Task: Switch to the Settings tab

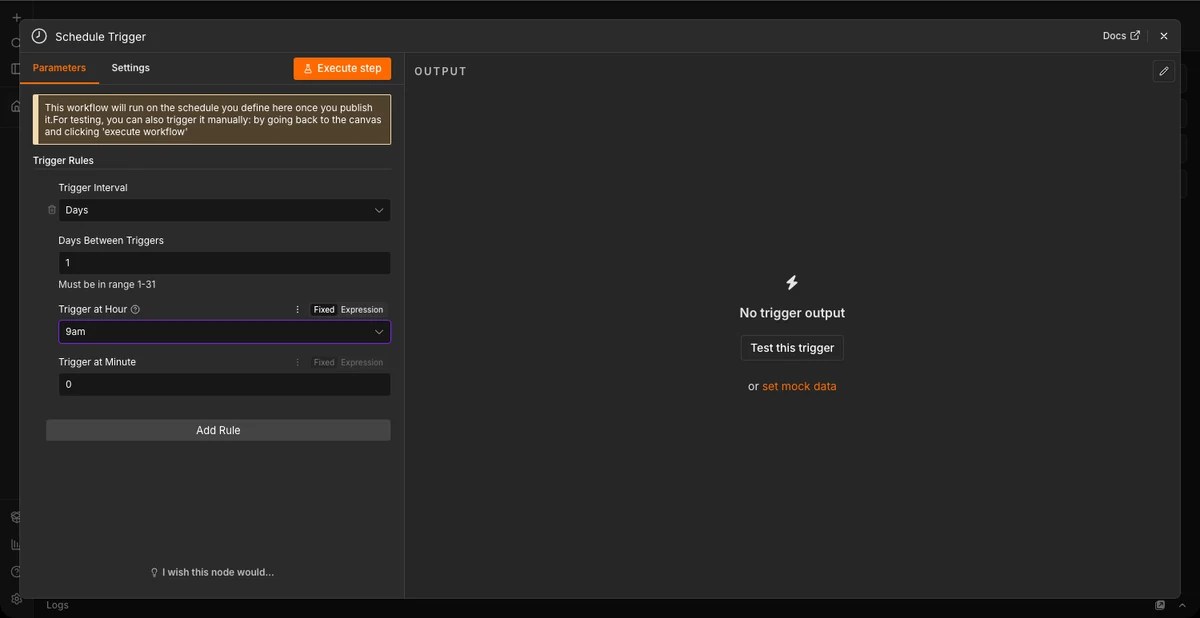Action: click(x=130, y=68)
